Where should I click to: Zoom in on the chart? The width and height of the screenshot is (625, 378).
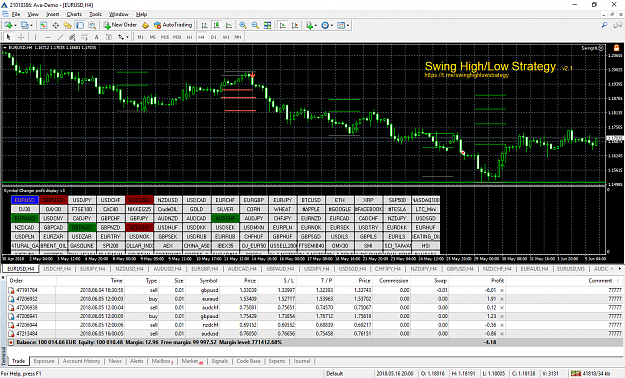(x=243, y=25)
